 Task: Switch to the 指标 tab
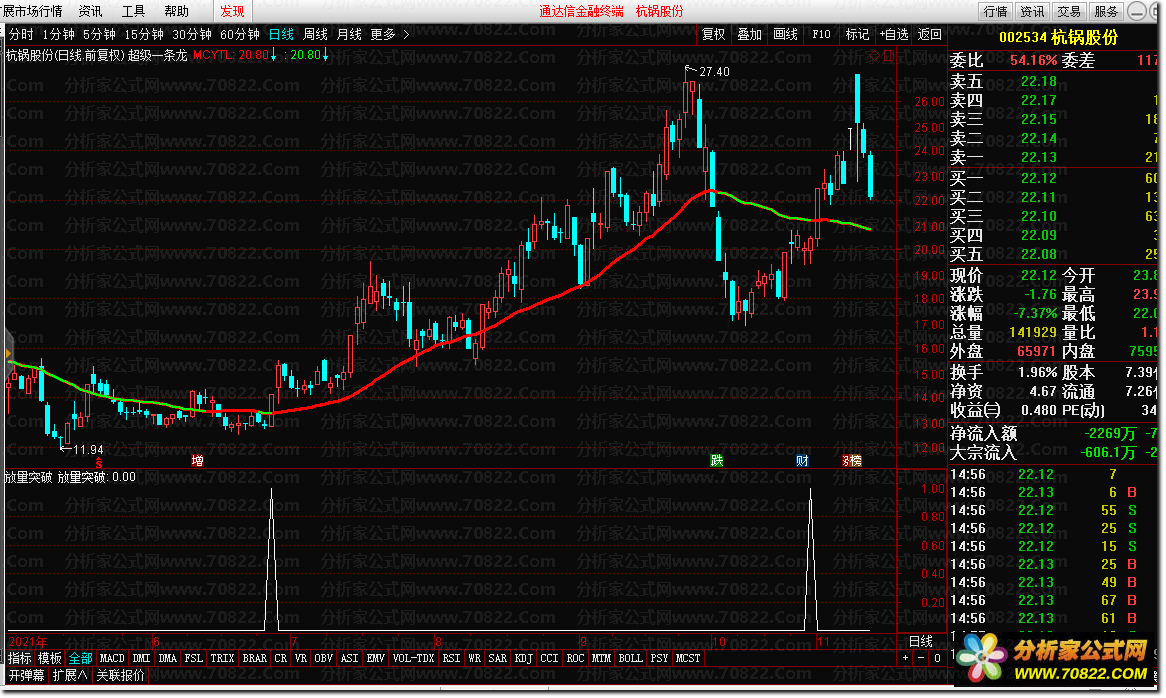(19, 658)
